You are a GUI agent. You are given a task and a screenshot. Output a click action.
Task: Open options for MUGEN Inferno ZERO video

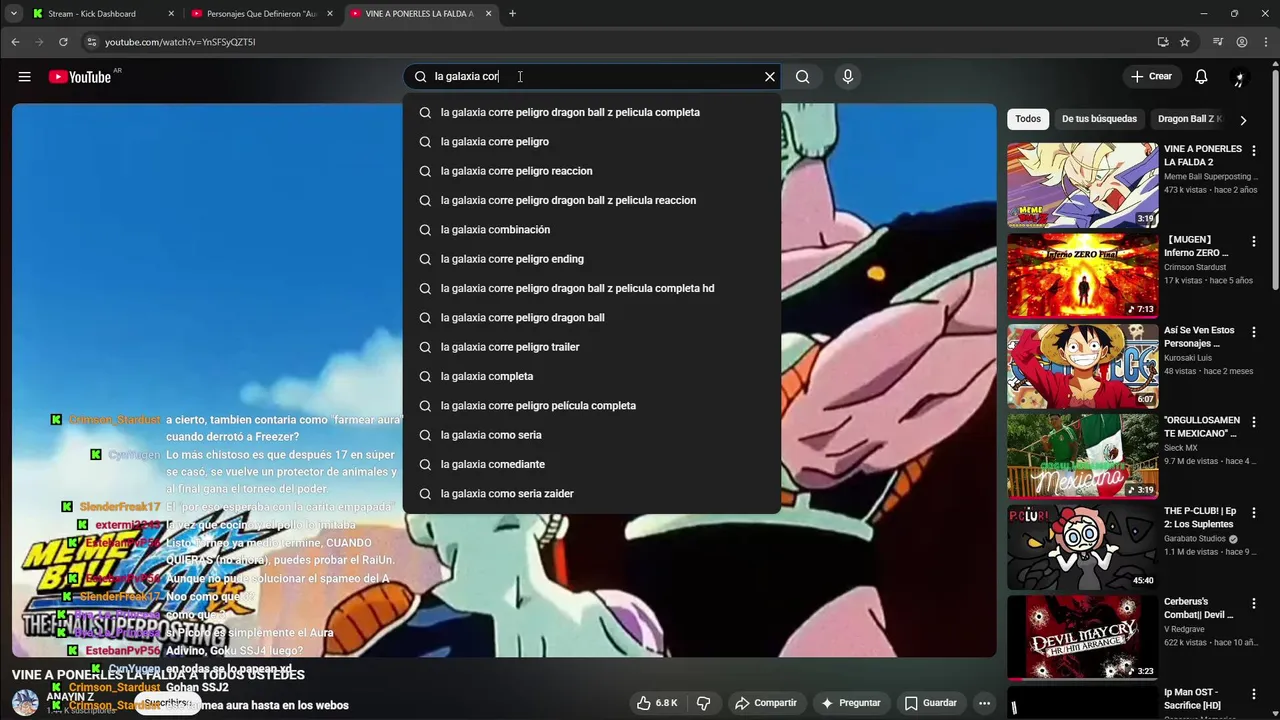click(x=1254, y=242)
